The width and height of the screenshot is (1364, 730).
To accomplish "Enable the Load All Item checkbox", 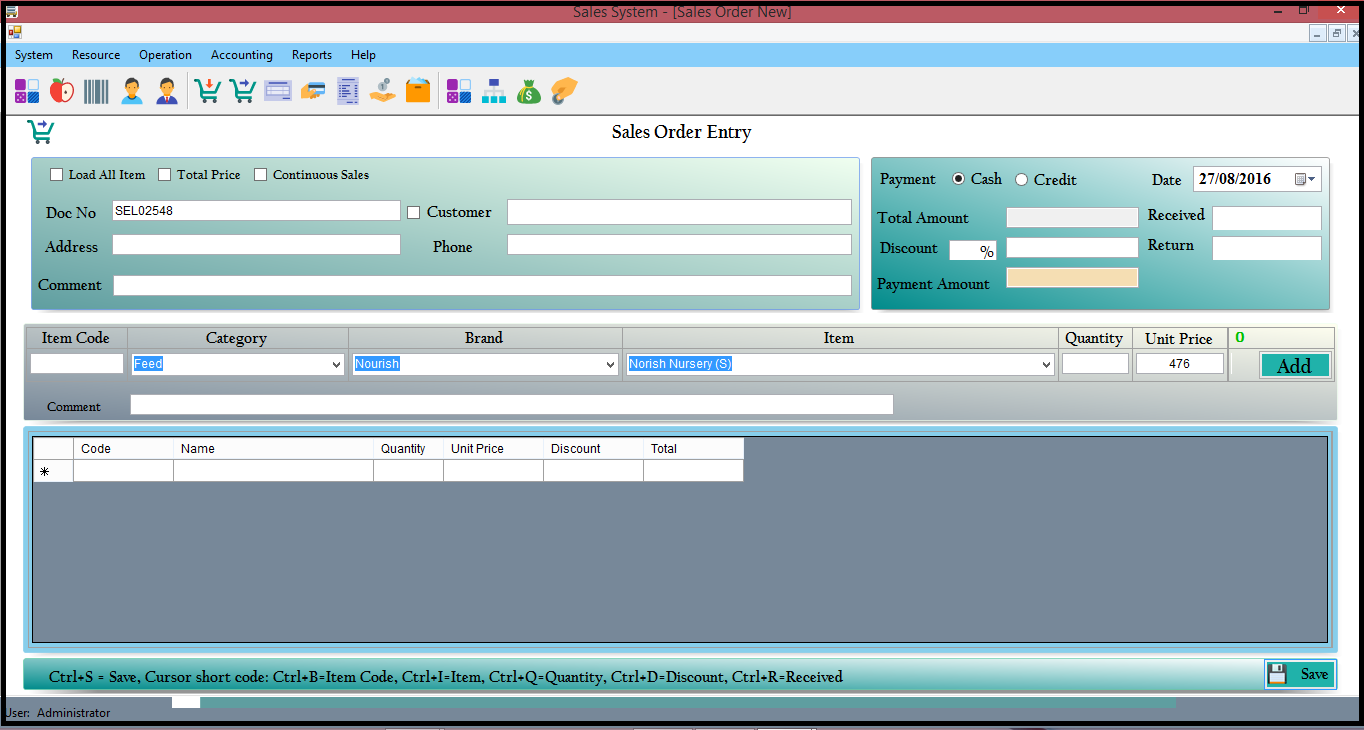I will pyautogui.click(x=57, y=175).
